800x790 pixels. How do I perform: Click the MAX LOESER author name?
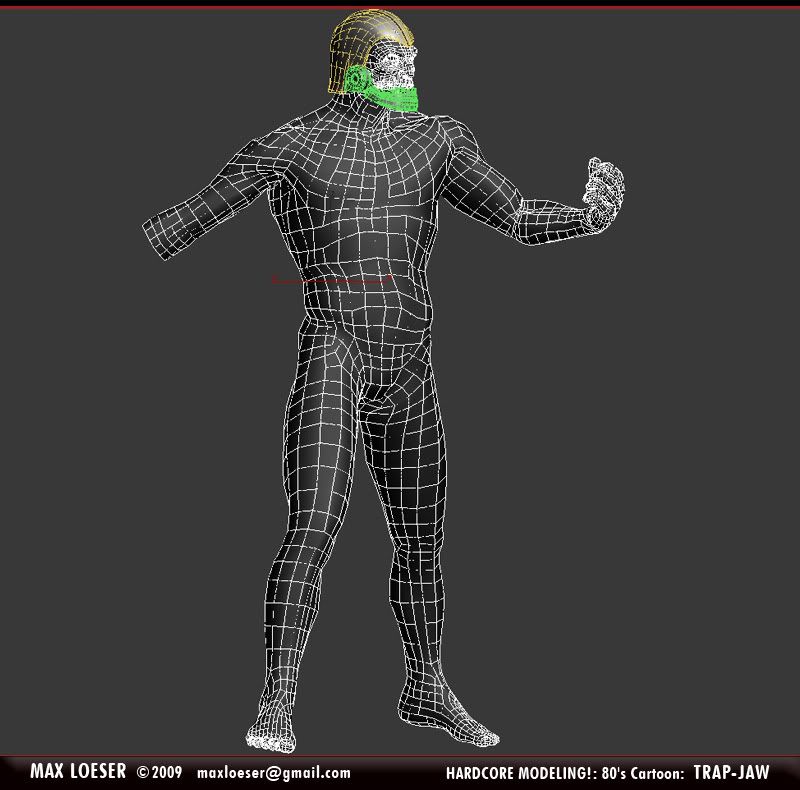point(77,772)
